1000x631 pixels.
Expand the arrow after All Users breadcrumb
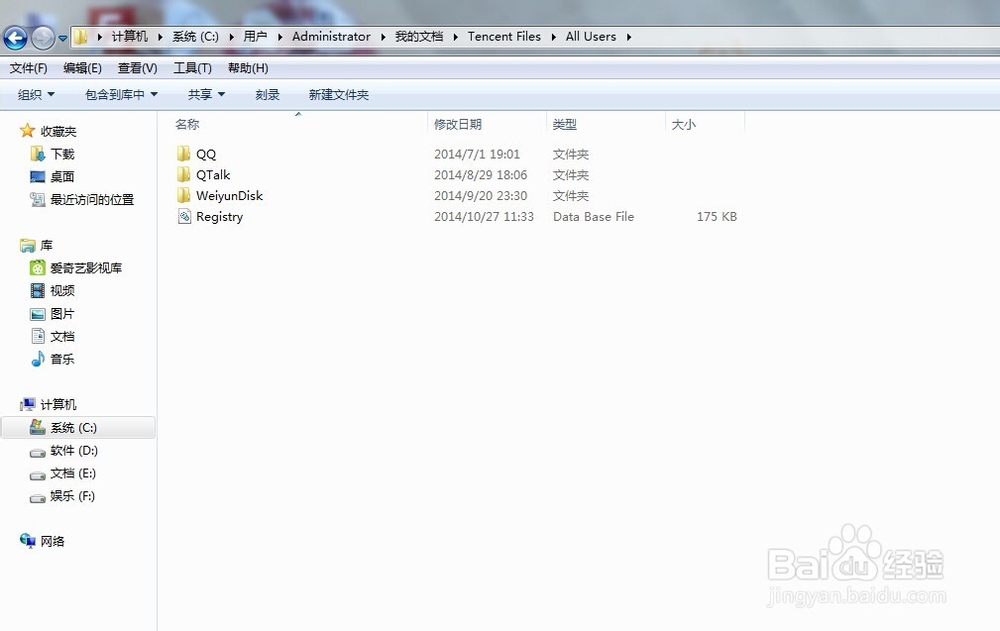(x=629, y=37)
